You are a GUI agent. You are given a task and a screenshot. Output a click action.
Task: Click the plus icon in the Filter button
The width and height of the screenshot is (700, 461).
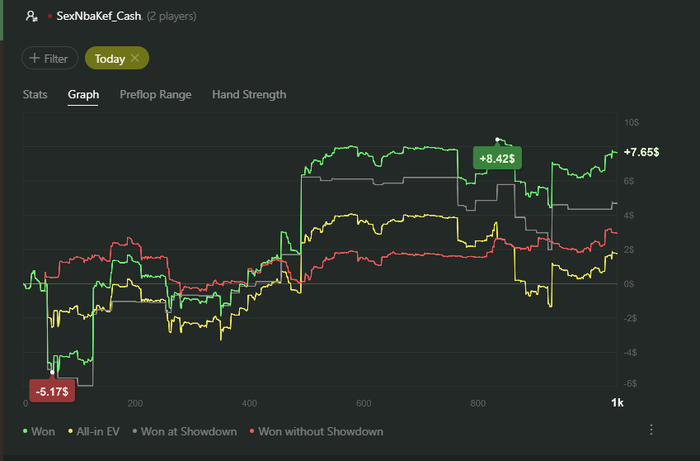(34, 58)
